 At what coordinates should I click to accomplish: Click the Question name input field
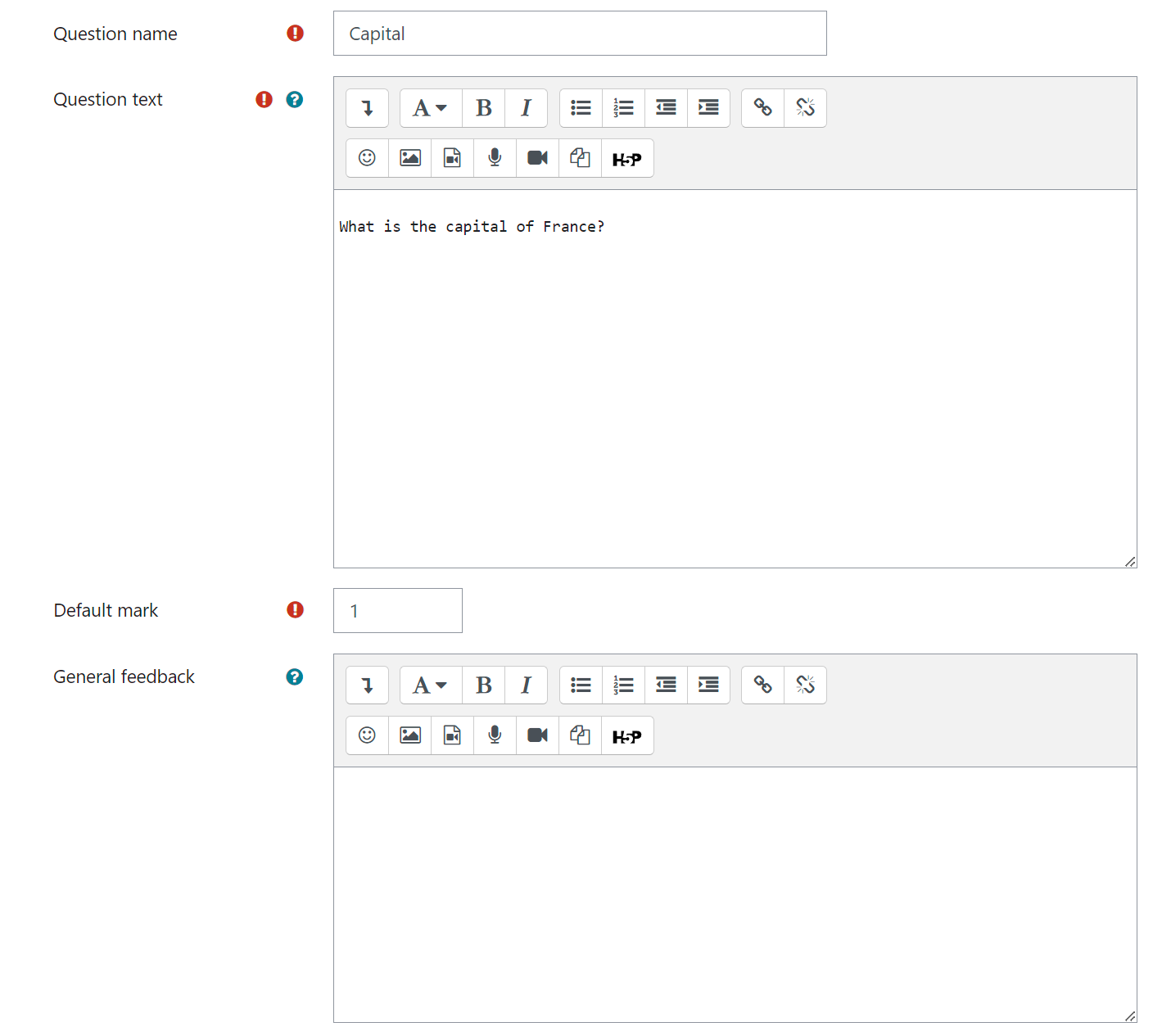coord(580,34)
